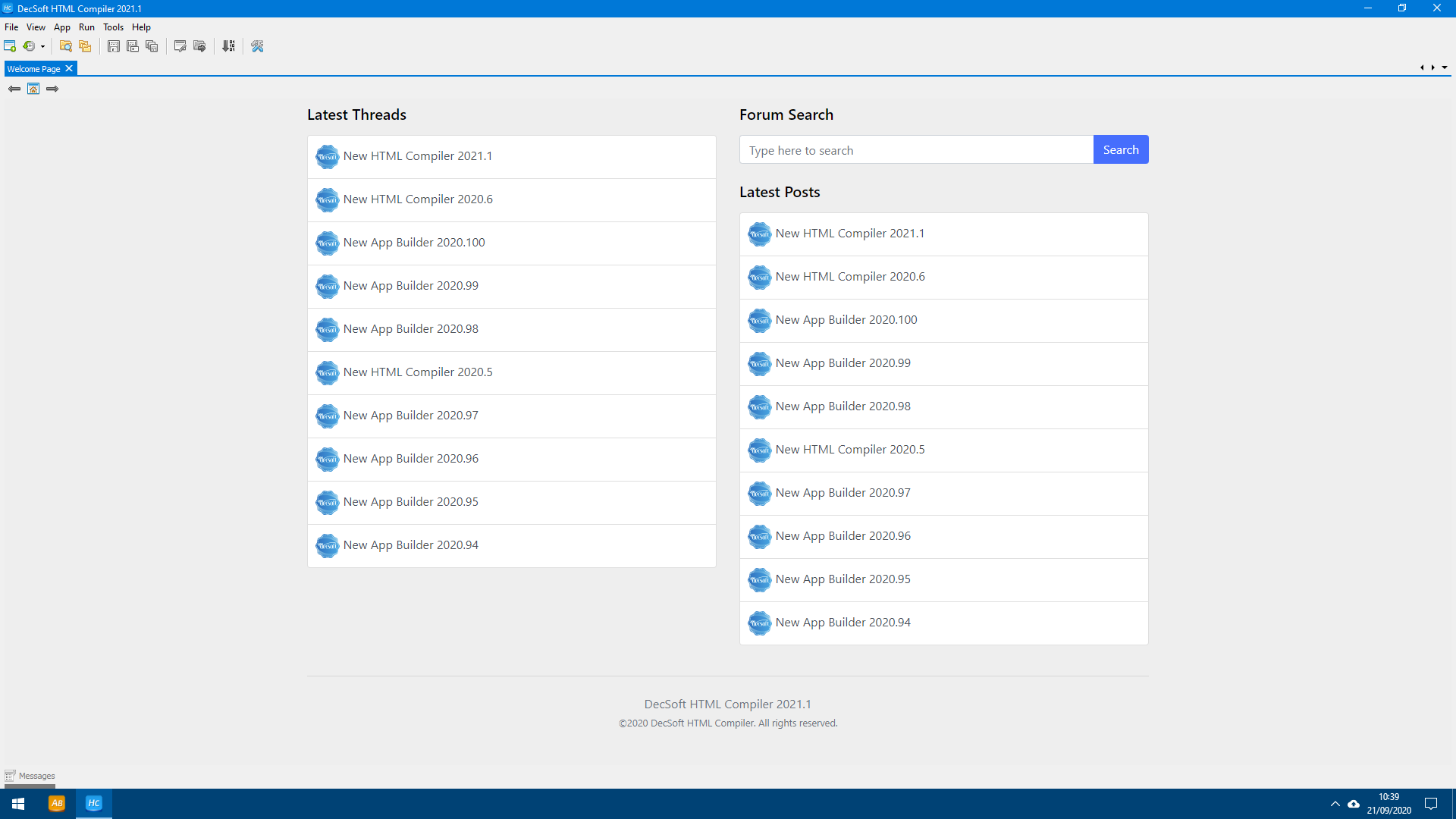
Task: Expand the recent apps dropdown arrow
Action: coord(42,47)
